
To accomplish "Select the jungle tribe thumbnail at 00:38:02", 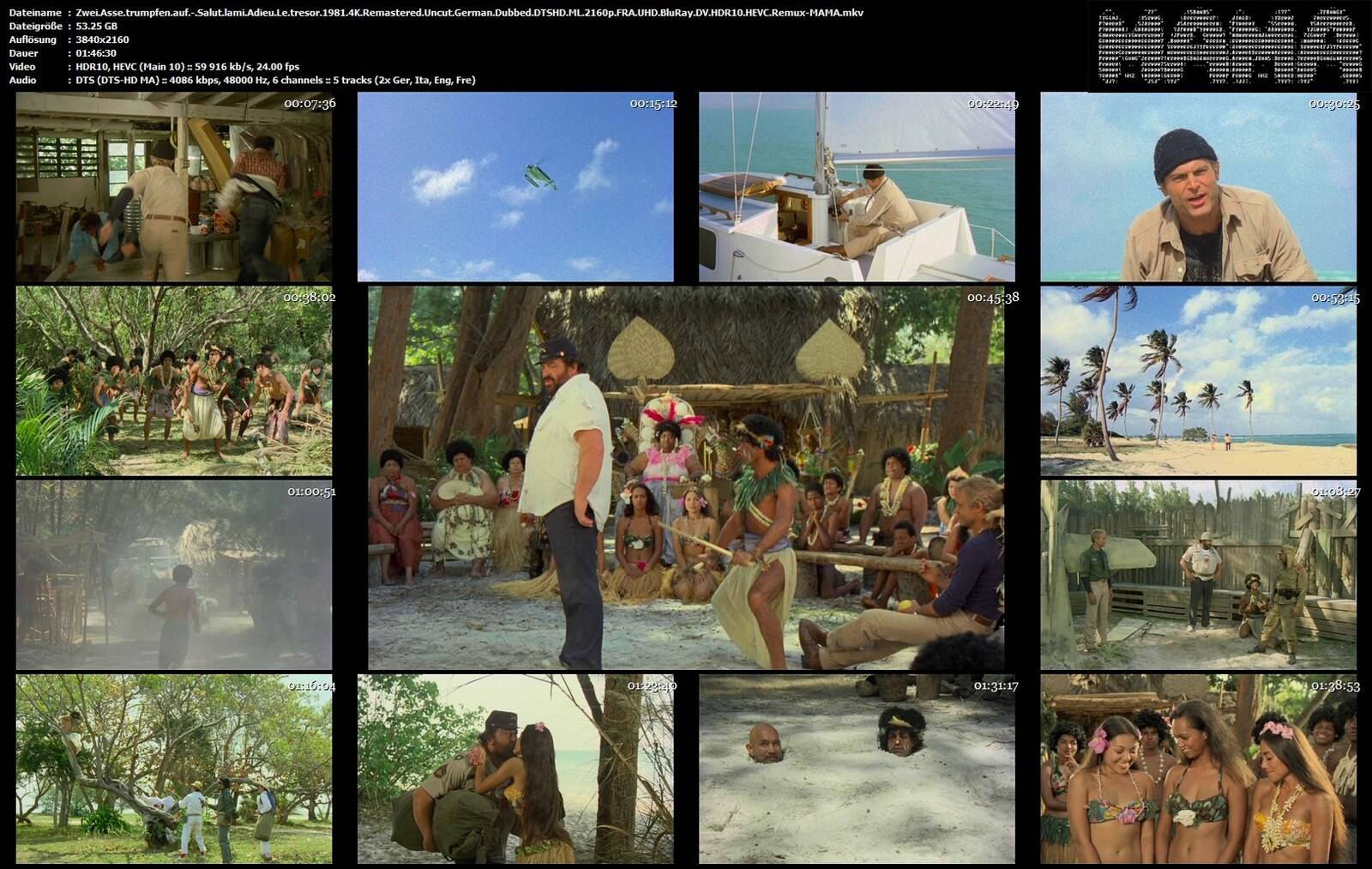I will (x=174, y=381).
